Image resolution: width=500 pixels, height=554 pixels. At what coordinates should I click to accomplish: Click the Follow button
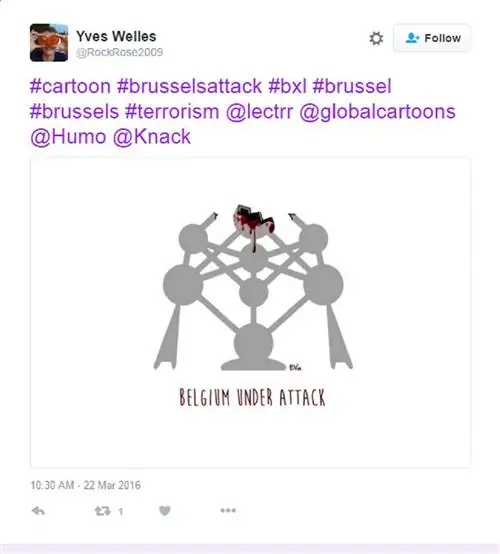coord(432,38)
